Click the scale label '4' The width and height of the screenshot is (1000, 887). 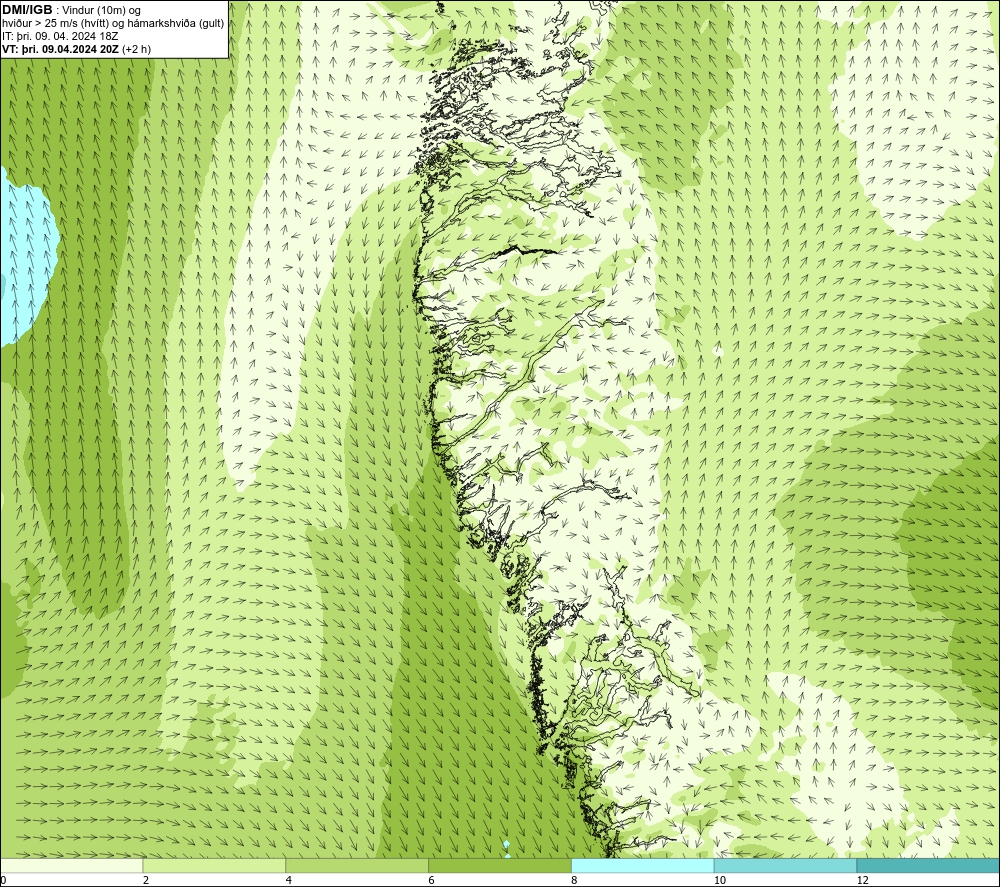point(289,881)
